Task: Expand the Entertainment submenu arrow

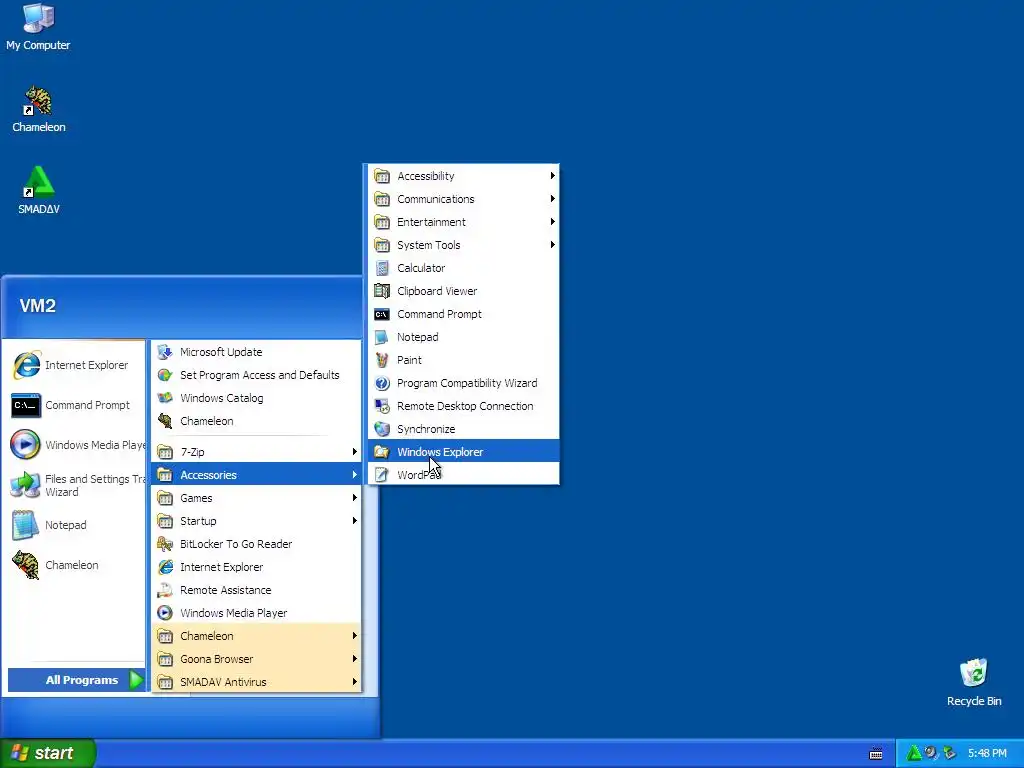Action: coord(552,222)
